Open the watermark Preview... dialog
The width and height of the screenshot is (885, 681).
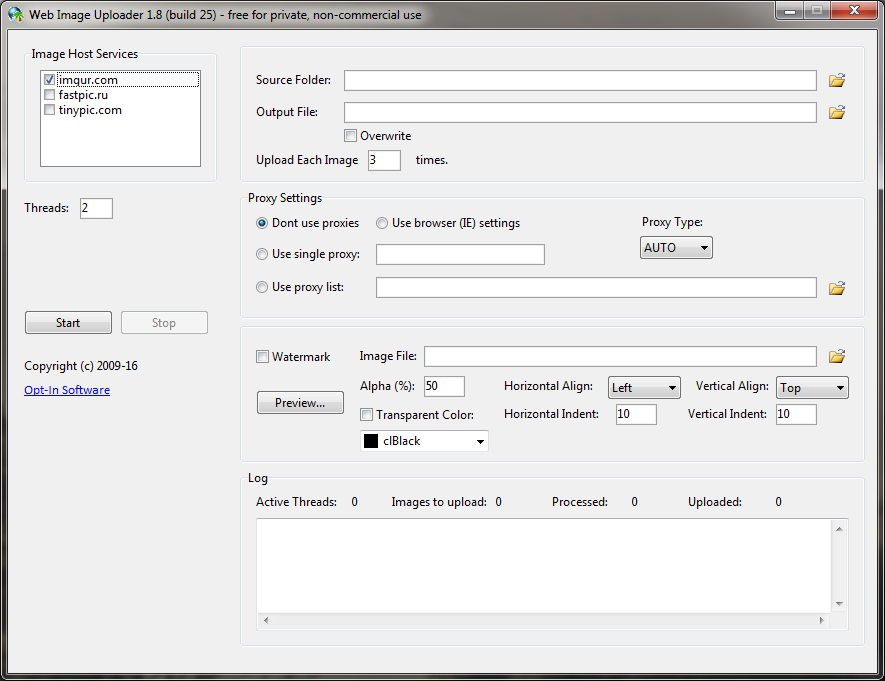tap(300, 403)
